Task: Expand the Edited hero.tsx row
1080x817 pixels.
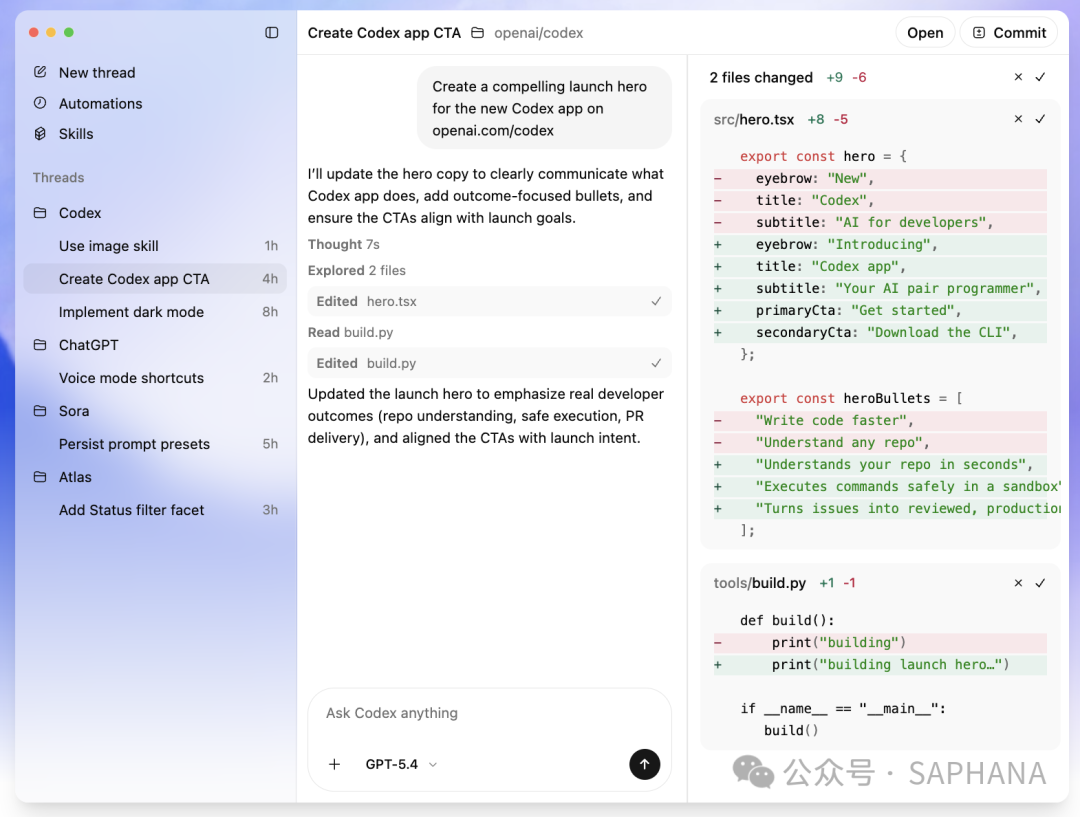Action: 489,301
